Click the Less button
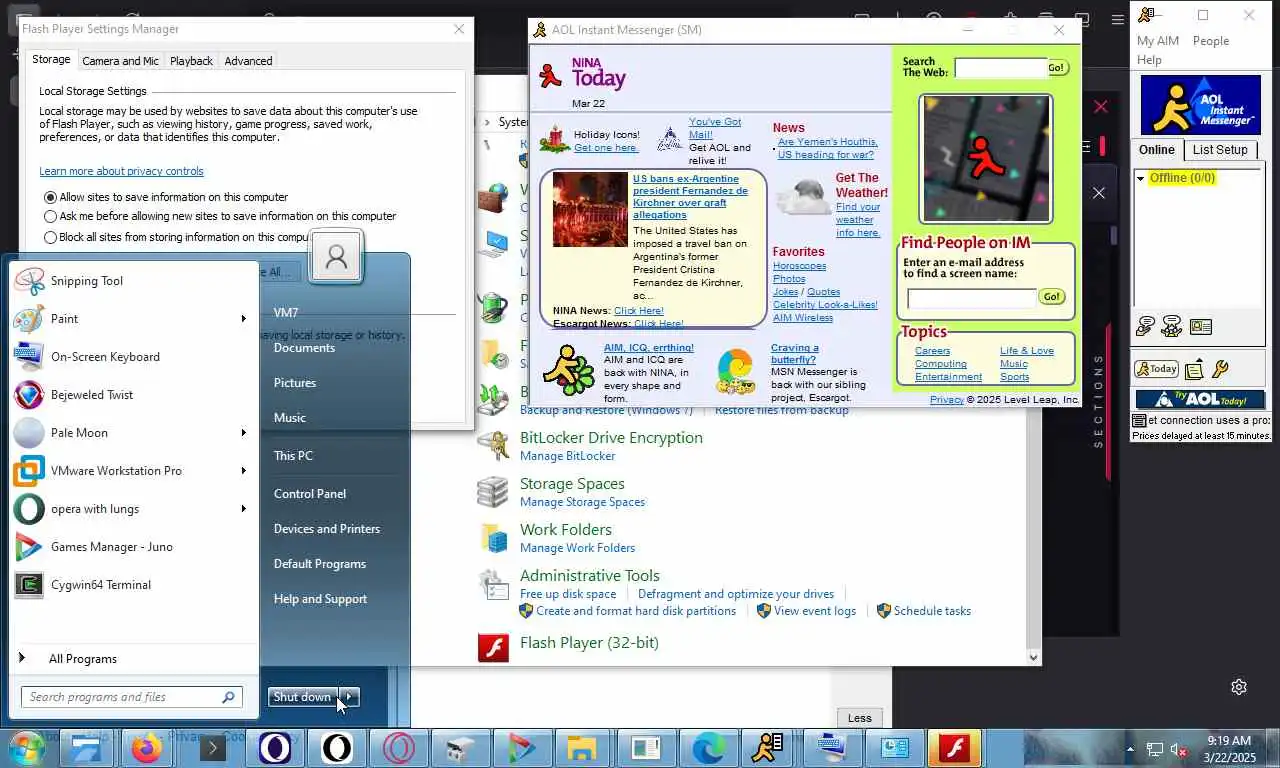1280x768 pixels. pos(860,718)
